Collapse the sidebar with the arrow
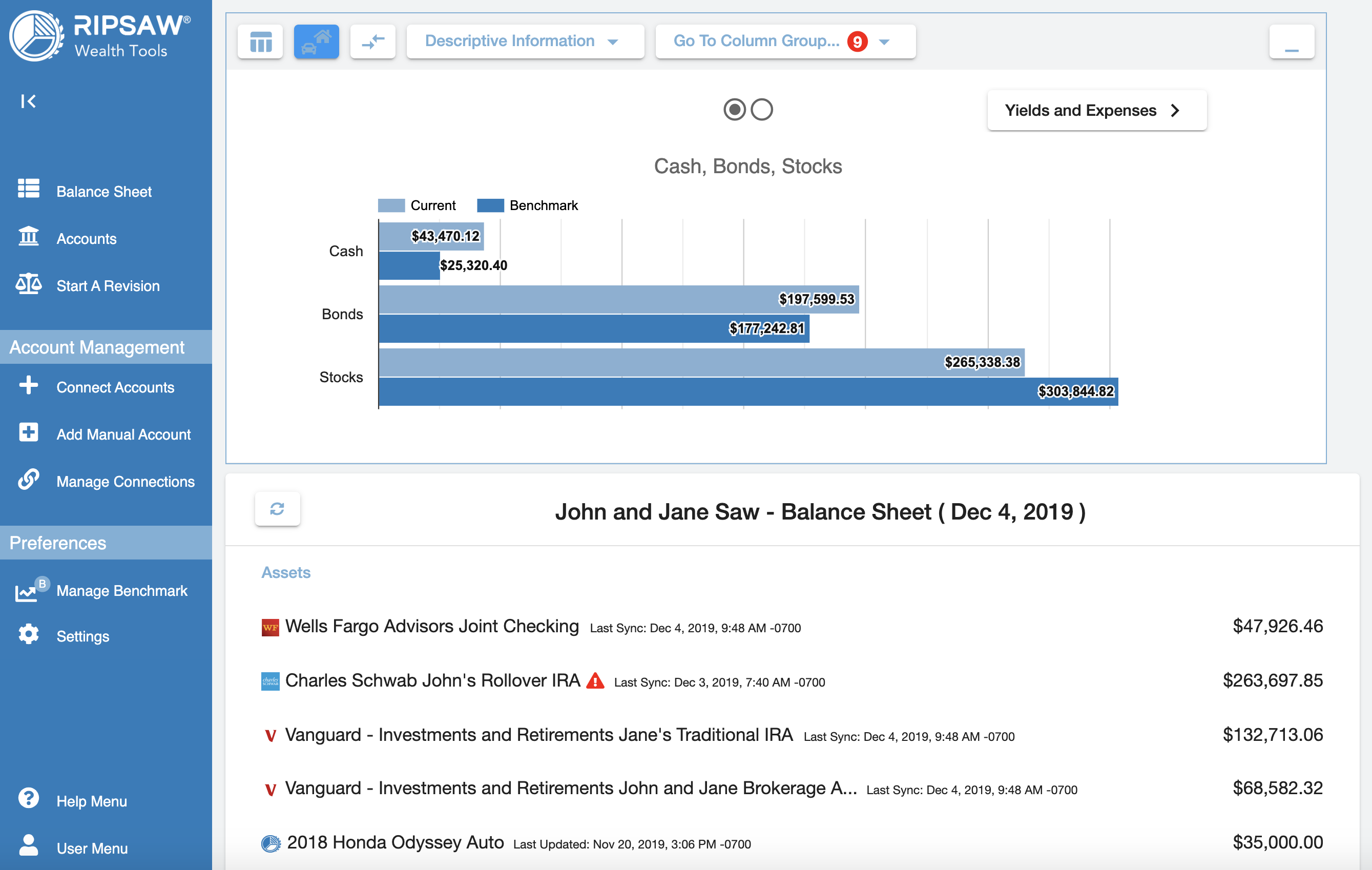Image resolution: width=1372 pixels, height=870 pixels. (29, 101)
